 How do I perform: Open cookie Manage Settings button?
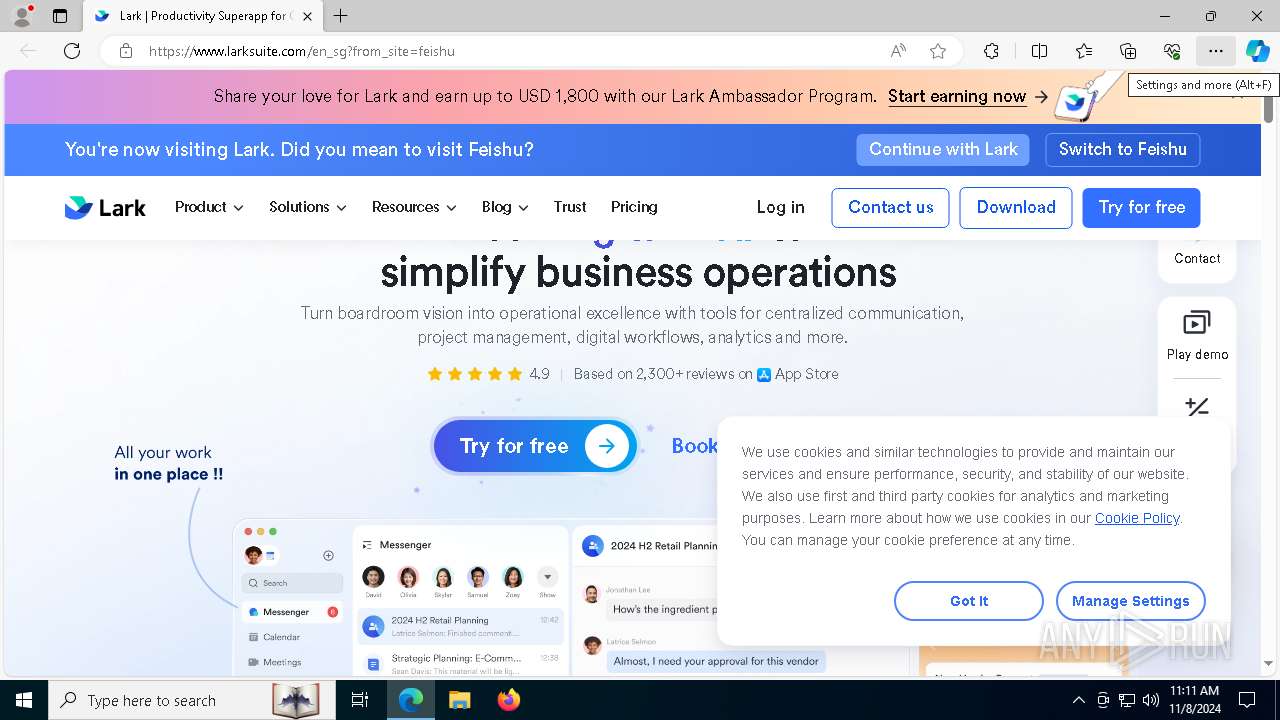[x=1131, y=601]
